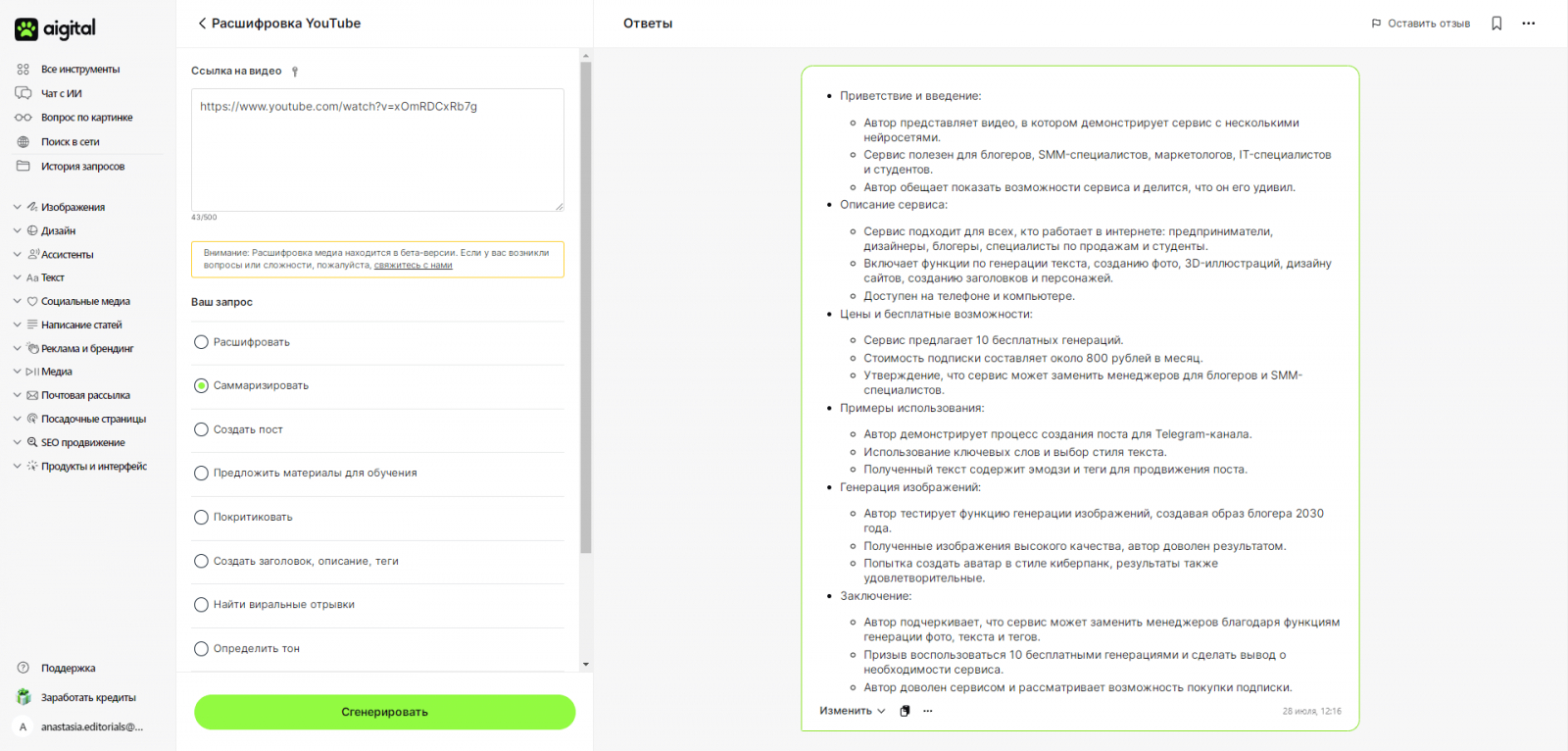
Task: Open Вопрос по картинке glasses icon
Action: click(x=24, y=118)
